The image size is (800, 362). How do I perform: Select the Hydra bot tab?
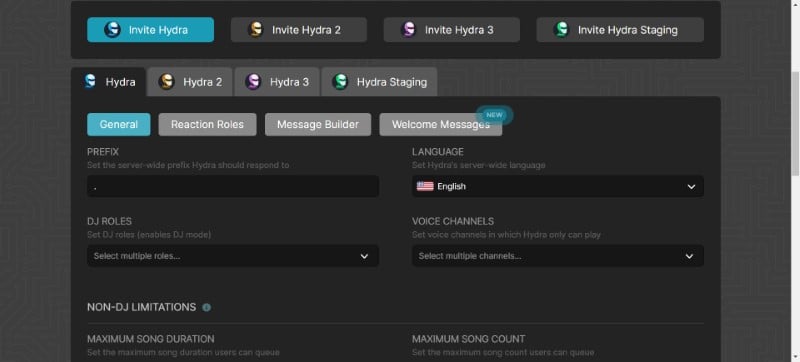click(x=109, y=82)
